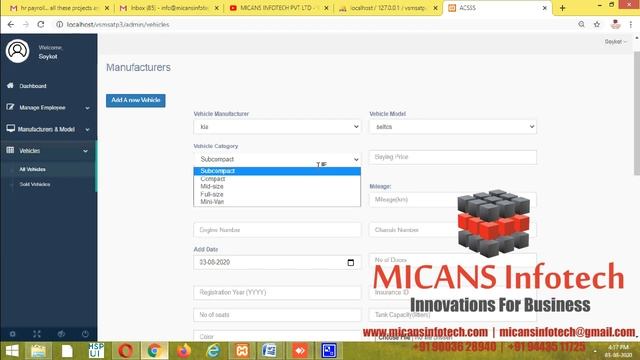Choose Mini-Van category option

[x=277, y=202]
